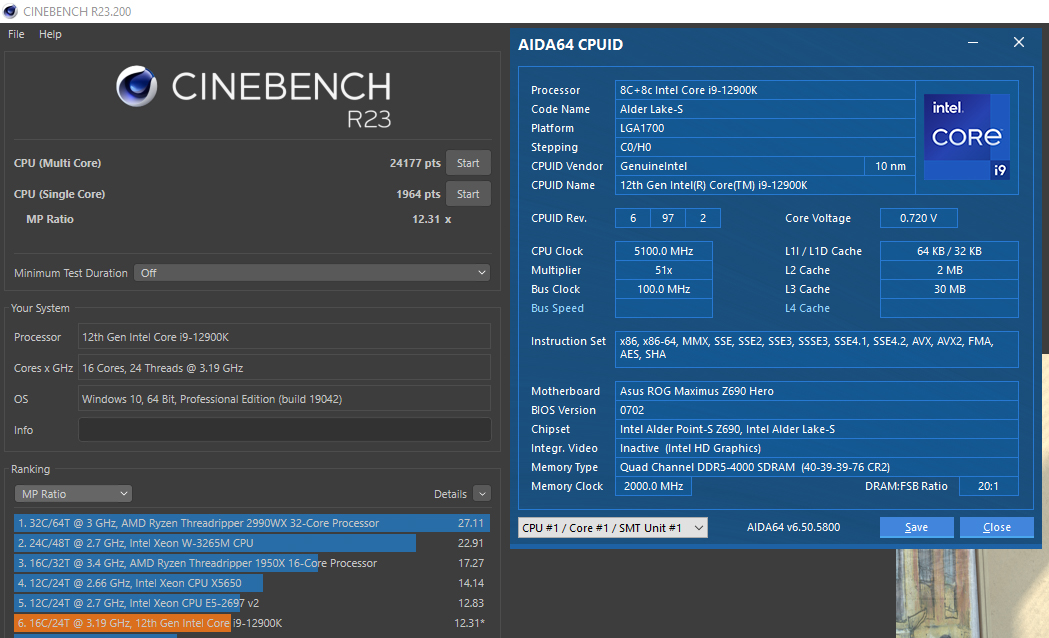Click the CPU Clock value 5100.0 MHz
Screen dimensions: 1049x638
[664, 251]
